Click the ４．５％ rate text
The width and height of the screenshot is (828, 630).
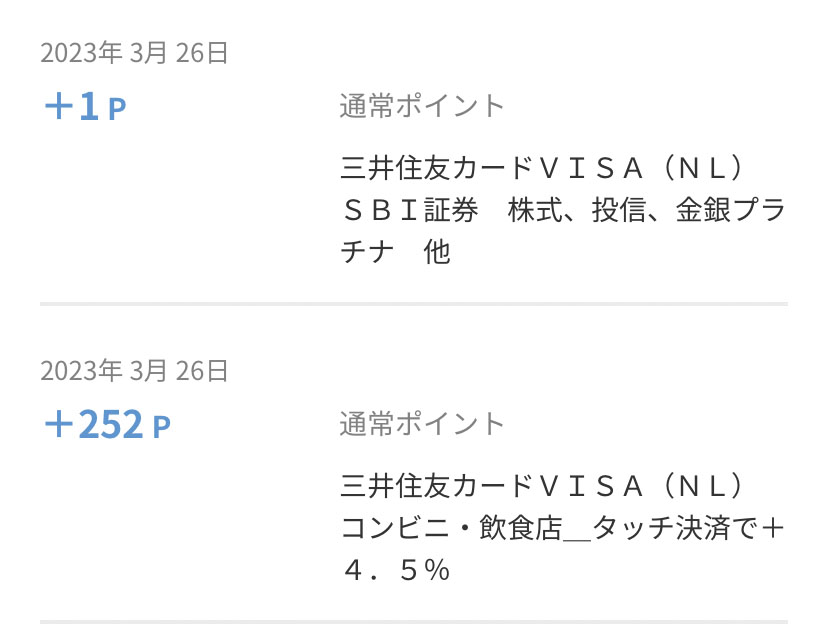tap(396, 570)
